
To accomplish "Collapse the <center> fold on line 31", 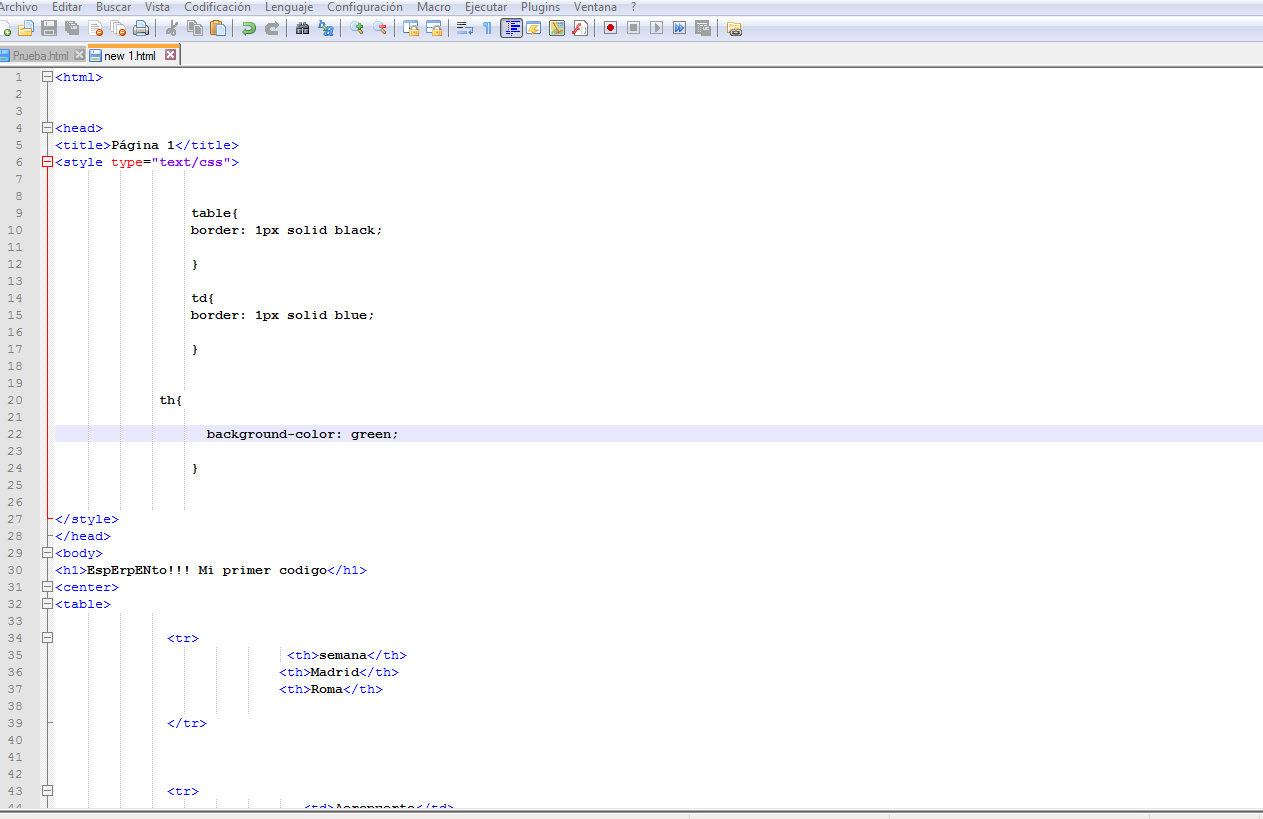I will pos(47,587).
